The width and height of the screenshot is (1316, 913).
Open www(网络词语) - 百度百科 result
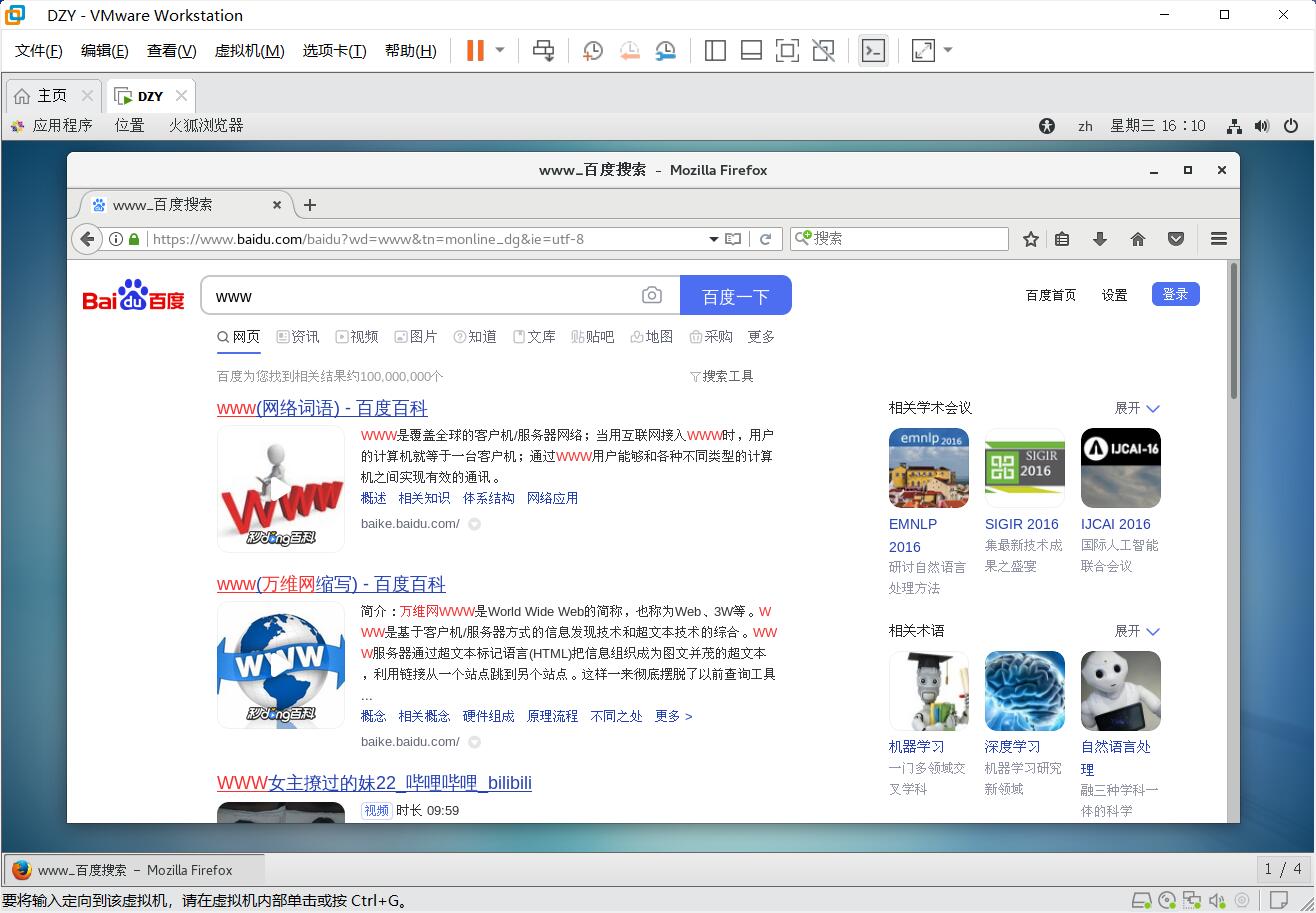[x=322, y=408]
